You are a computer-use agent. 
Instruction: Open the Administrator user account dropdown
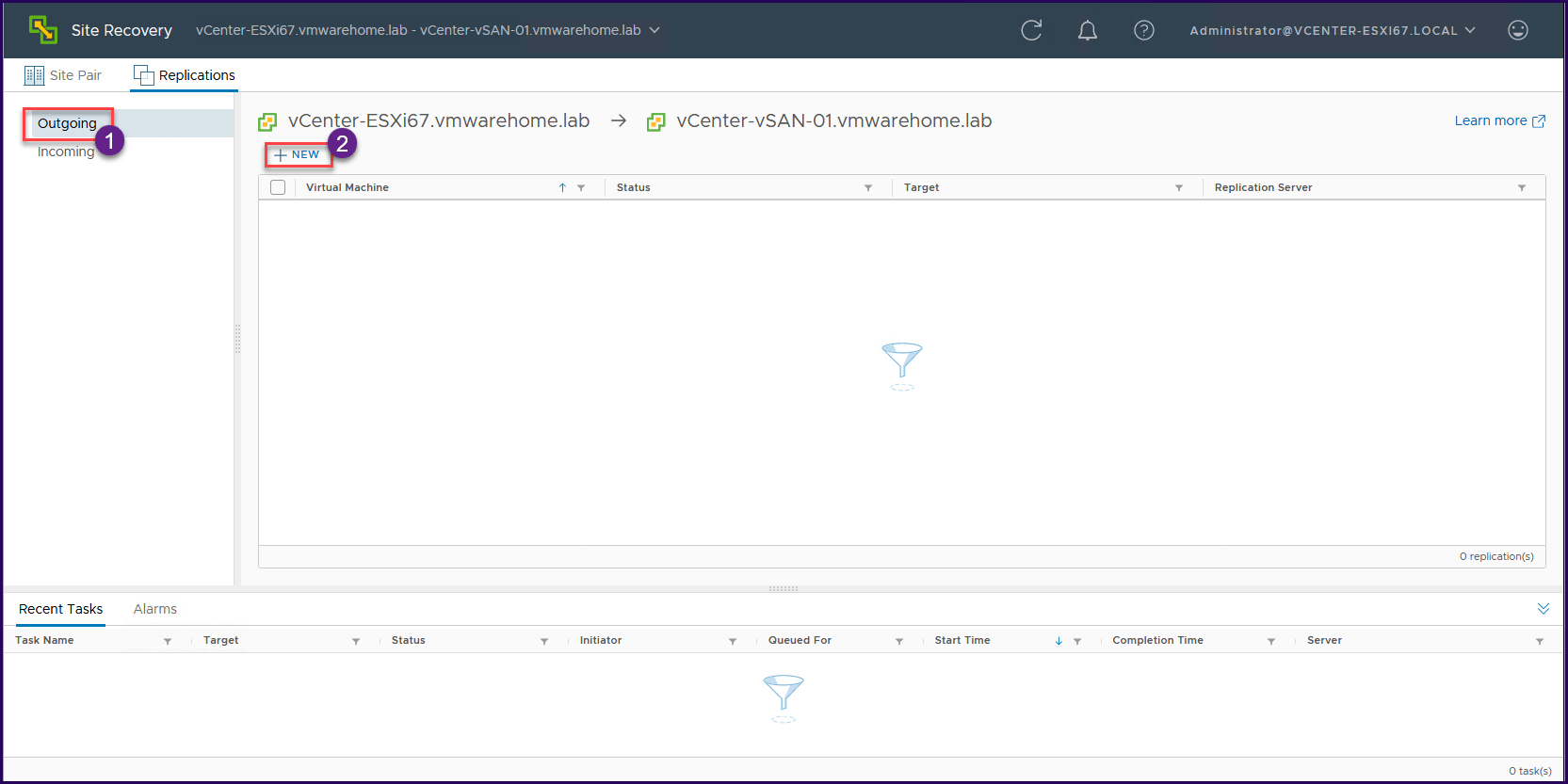pos(1332,30)
